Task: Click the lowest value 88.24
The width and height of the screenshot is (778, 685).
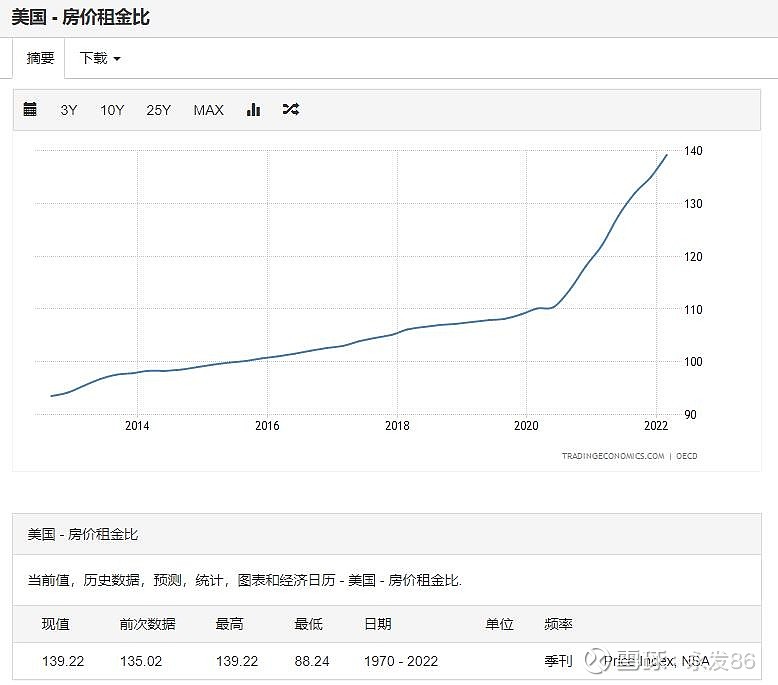Action: pyautogui.click(x=312, y=661)
